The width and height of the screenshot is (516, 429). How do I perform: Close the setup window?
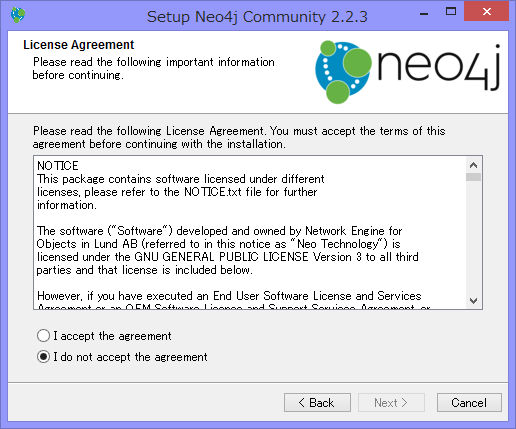[487, 12]
